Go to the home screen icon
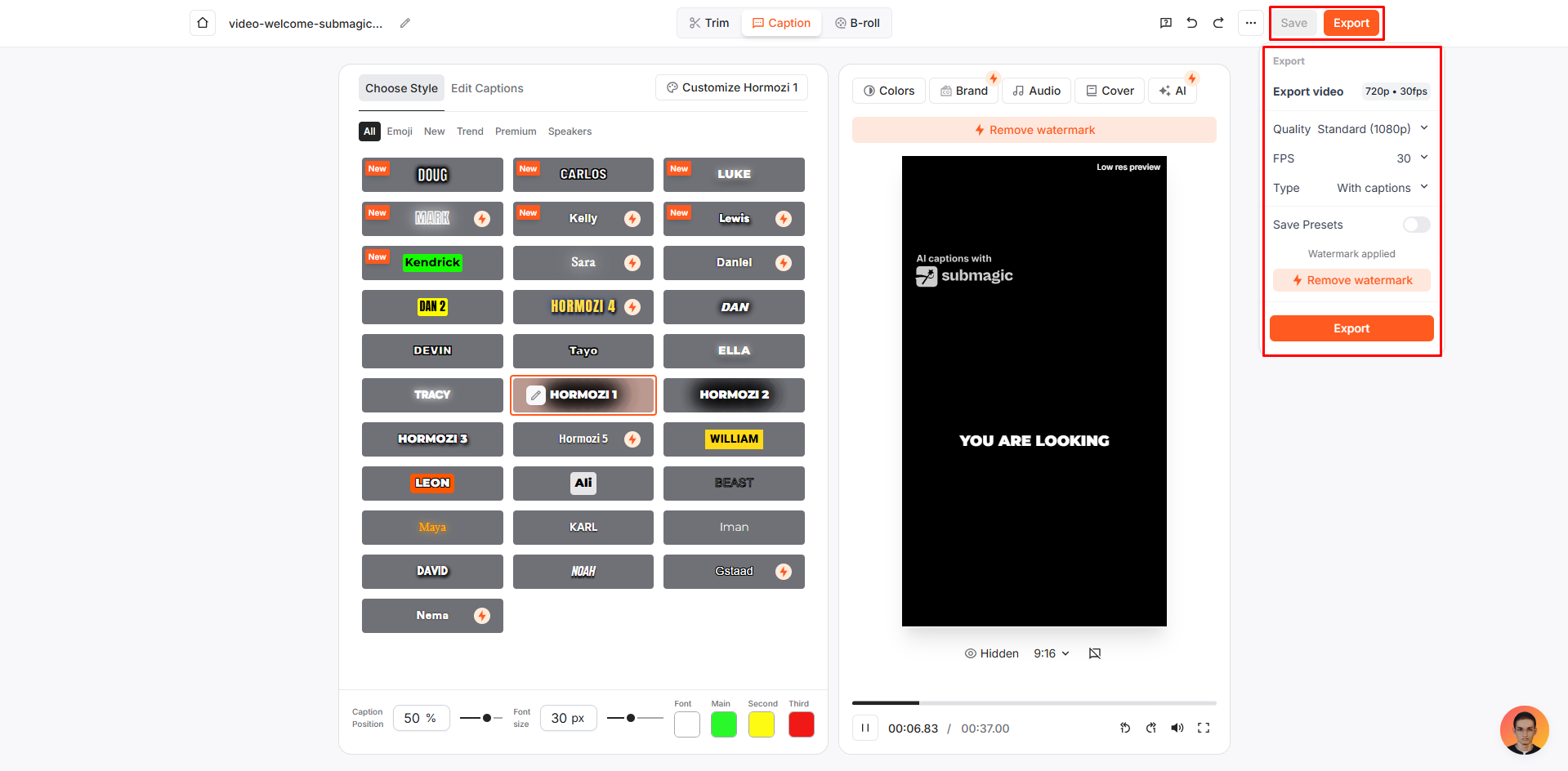Viewport: 1568px width, 771px height. coord(203,23)
